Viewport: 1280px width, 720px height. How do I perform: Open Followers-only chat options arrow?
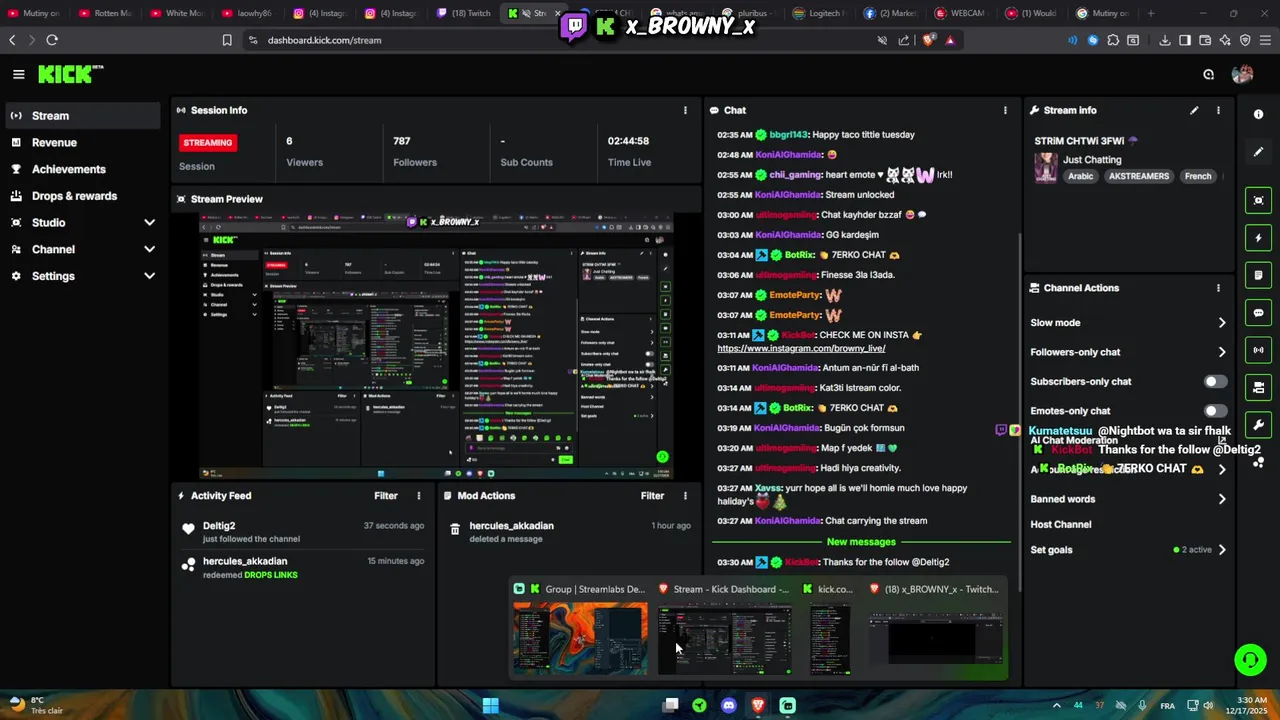[1221, 352]
